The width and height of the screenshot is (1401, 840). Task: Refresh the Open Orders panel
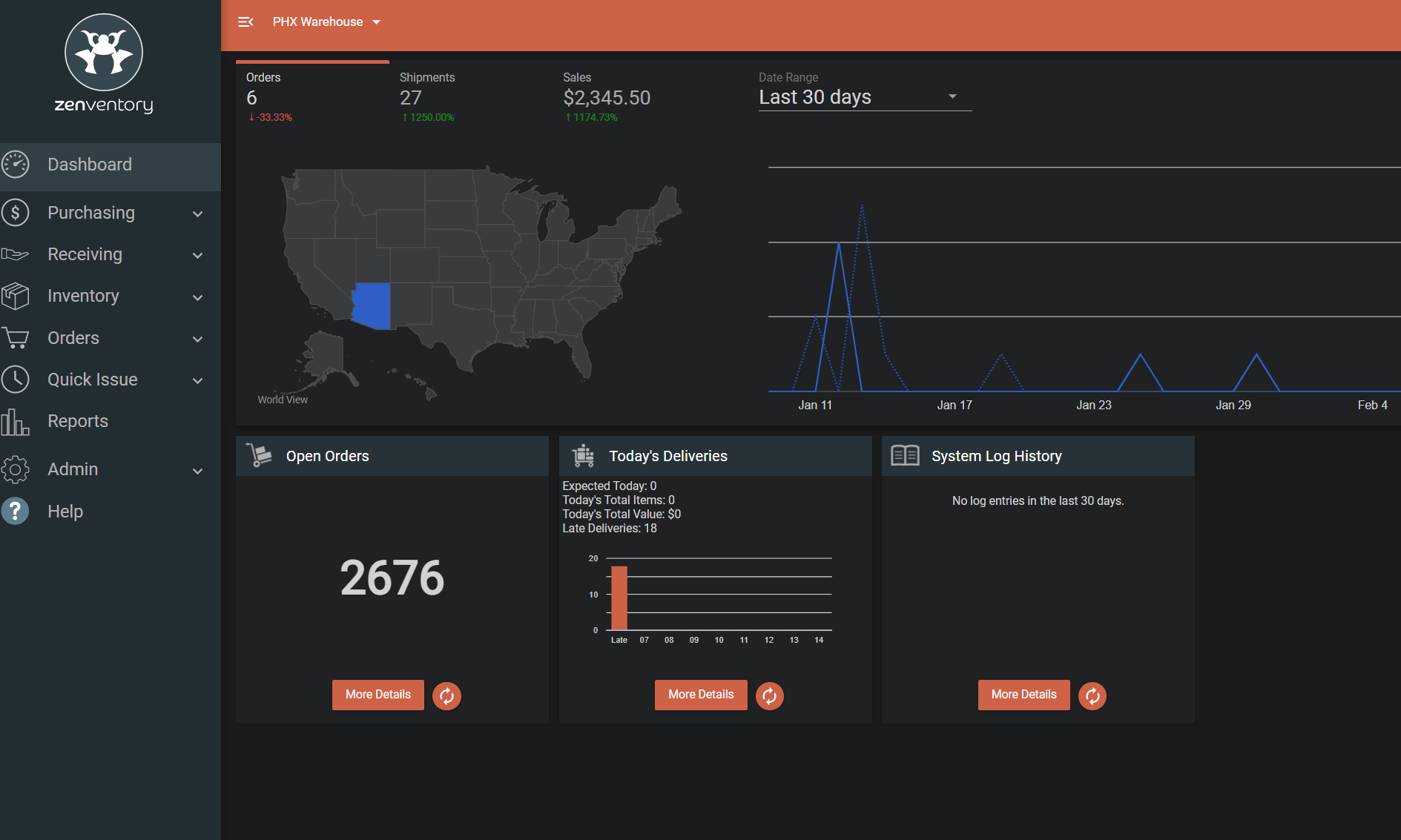coord(446,695)
